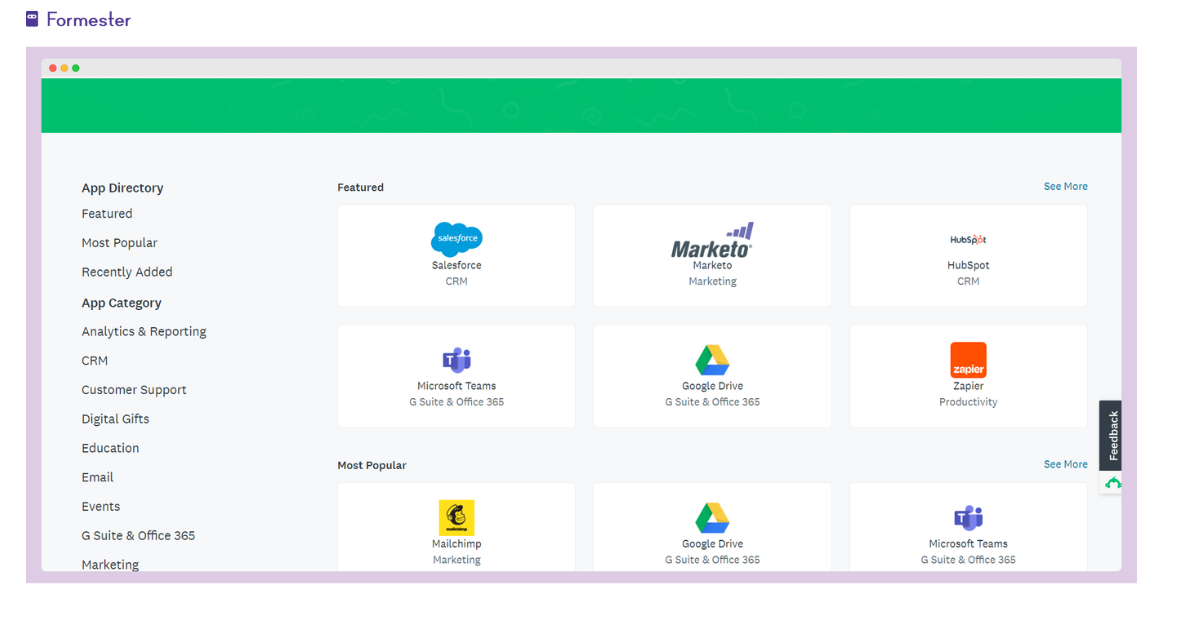Screen dimensions: 1200x630
Task: Click the green scroll-to-top arrow icon
Action: pos(1111,482)
